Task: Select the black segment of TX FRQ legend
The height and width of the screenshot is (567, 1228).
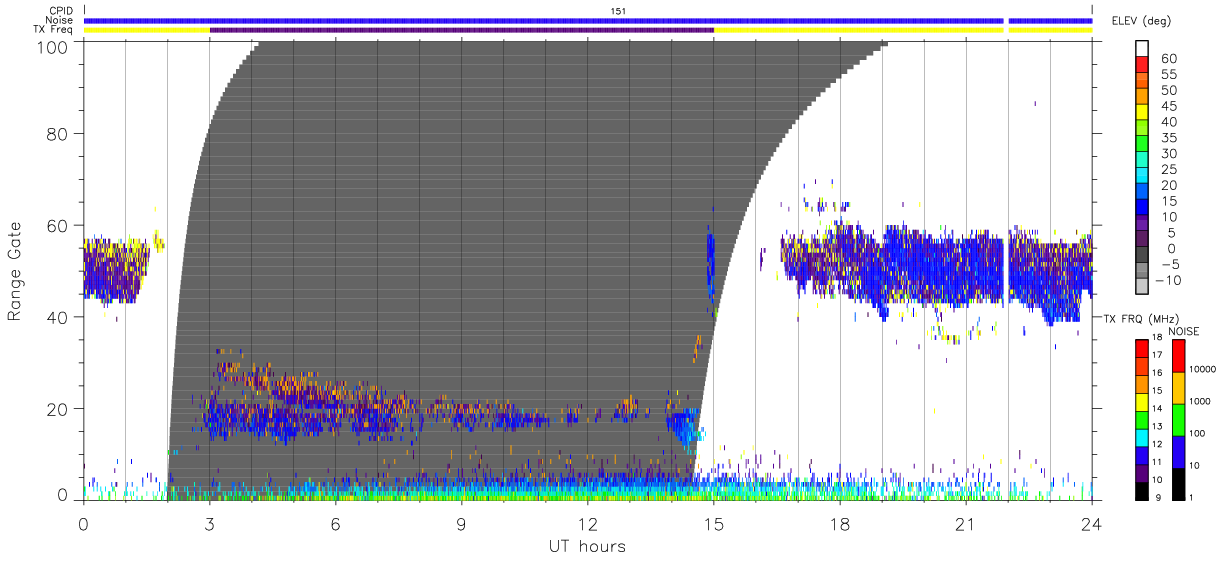Action: pos(1143,489)
